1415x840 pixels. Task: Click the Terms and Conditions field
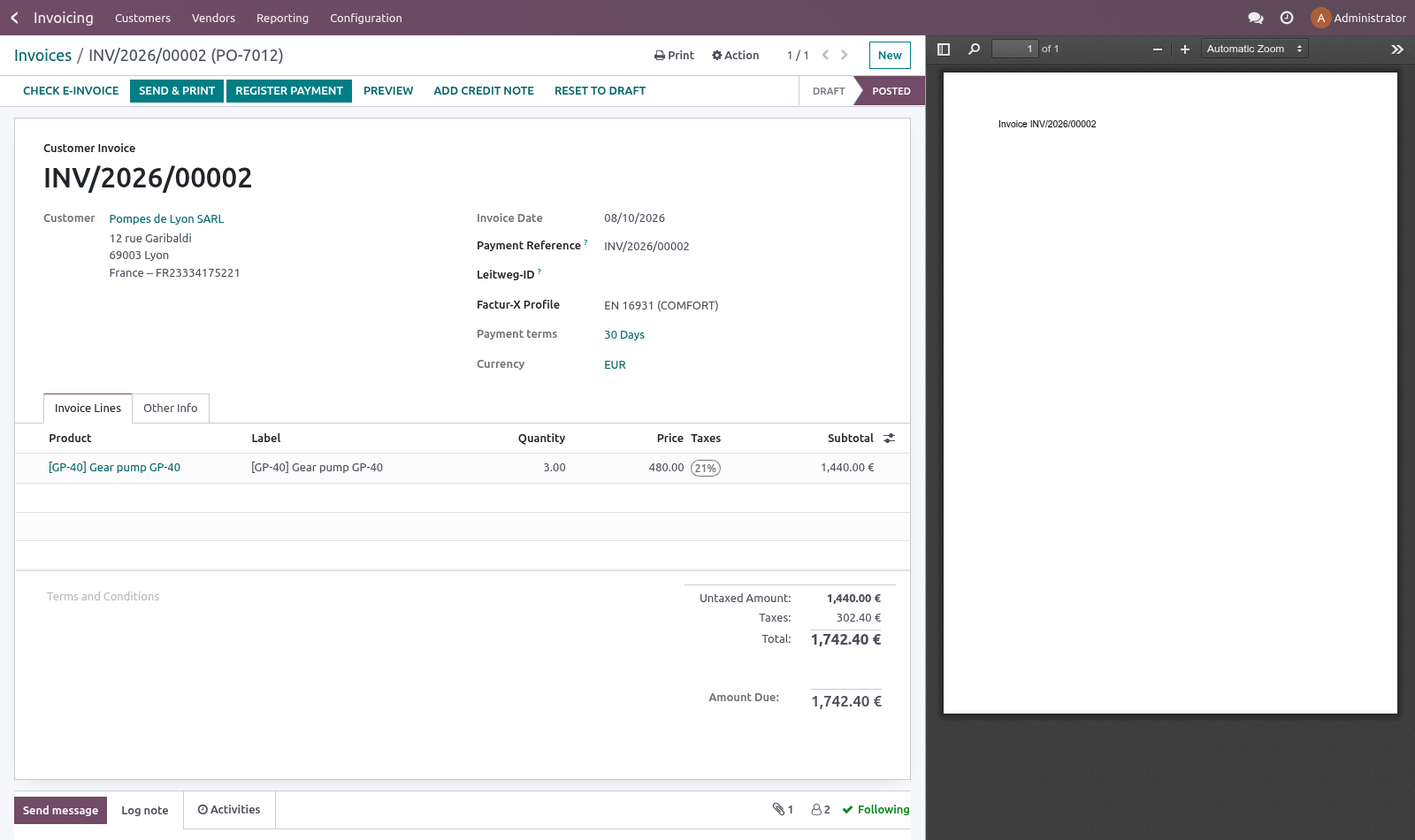[103, 597]
